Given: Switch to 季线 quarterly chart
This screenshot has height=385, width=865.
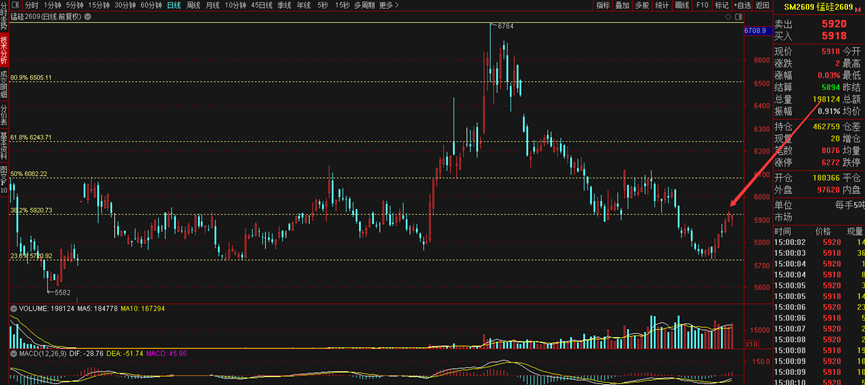Looking at the screenshot, I should coord(284,6).
